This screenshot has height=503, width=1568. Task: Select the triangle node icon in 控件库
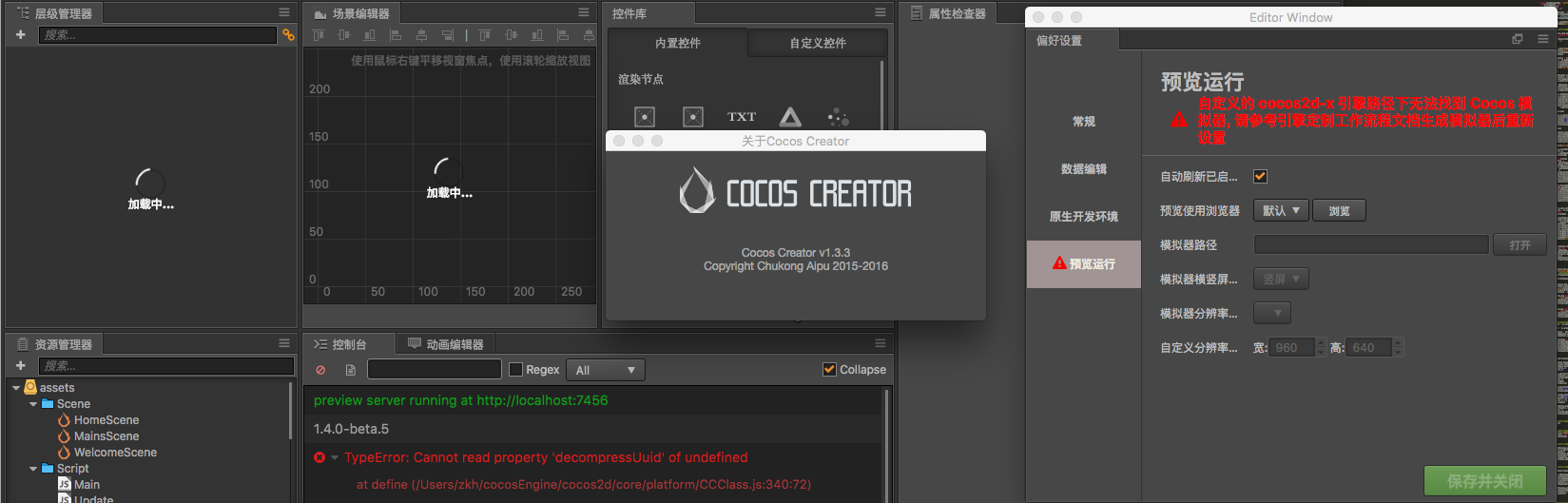(790, 117)
